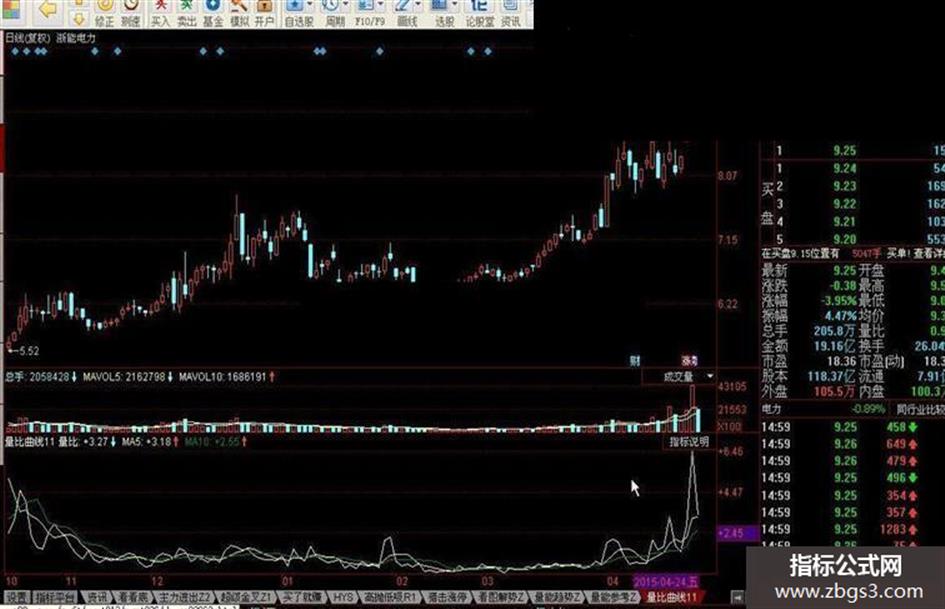Open the 模拟 simulation trading icon
945x609 pixels.
tap(239, 13)
